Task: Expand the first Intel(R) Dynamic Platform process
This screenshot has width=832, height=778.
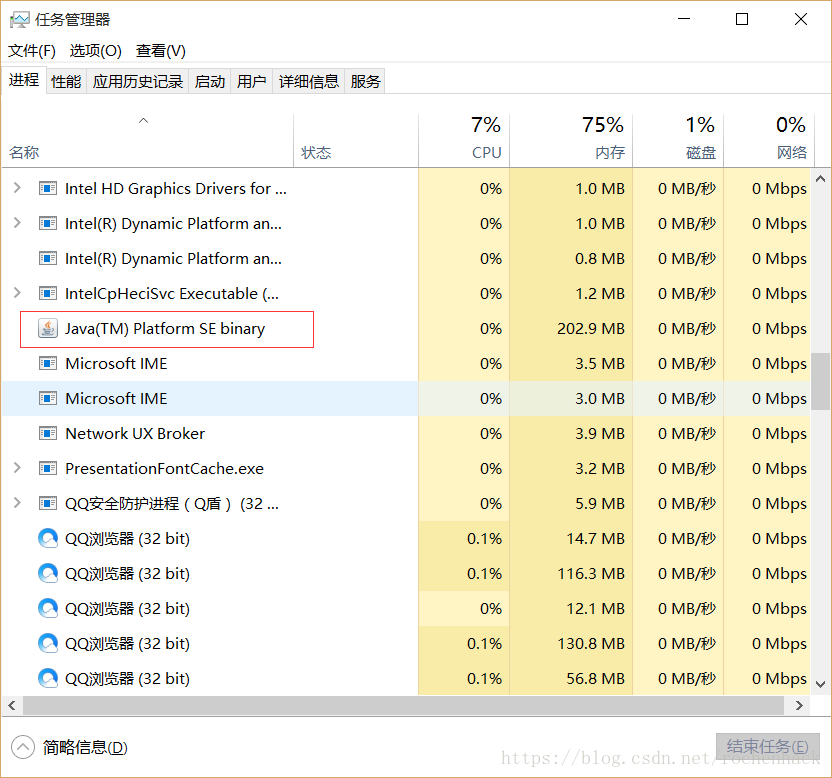Action: (x=17, y=223)
